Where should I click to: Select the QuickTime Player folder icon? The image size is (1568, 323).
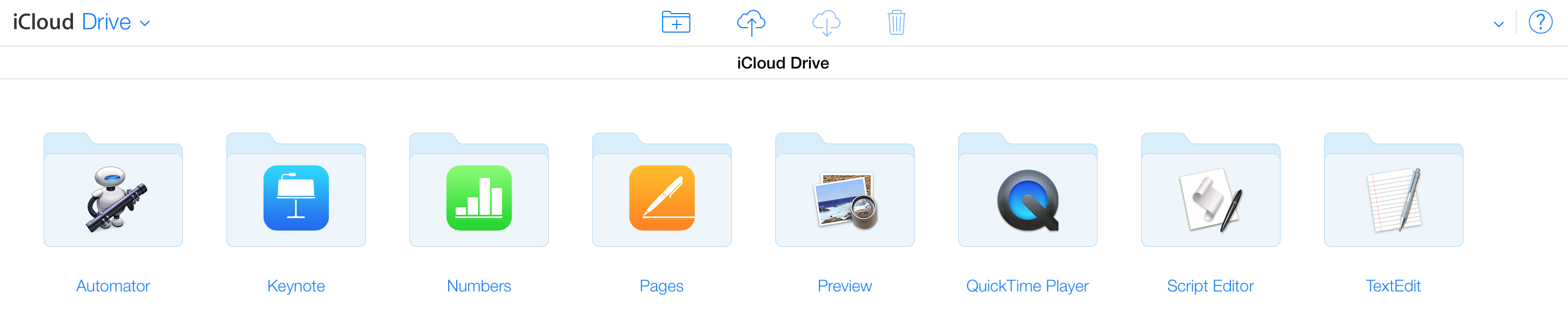(1027, 191)
